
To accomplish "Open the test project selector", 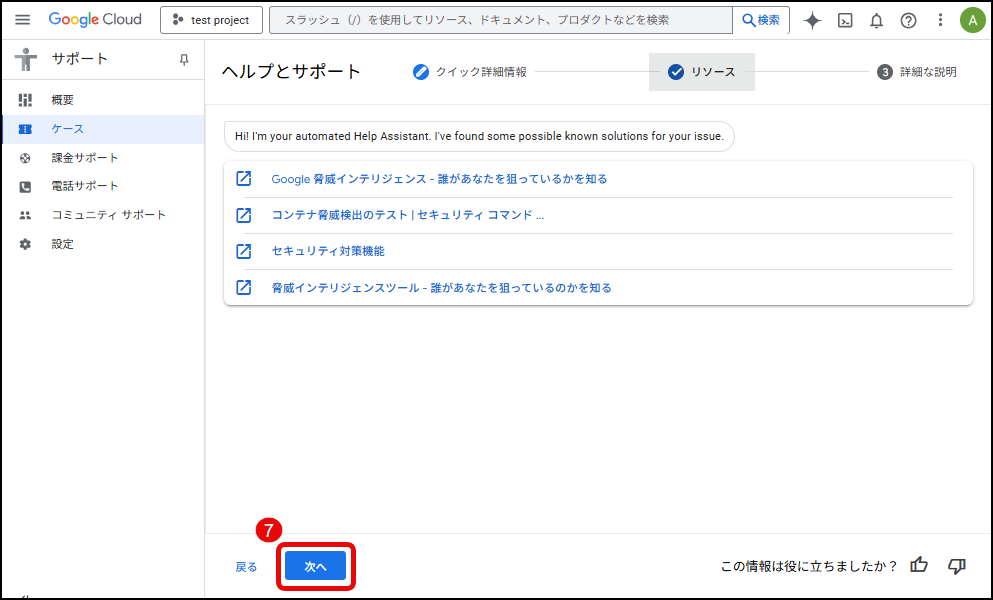I will click(211, 20).
